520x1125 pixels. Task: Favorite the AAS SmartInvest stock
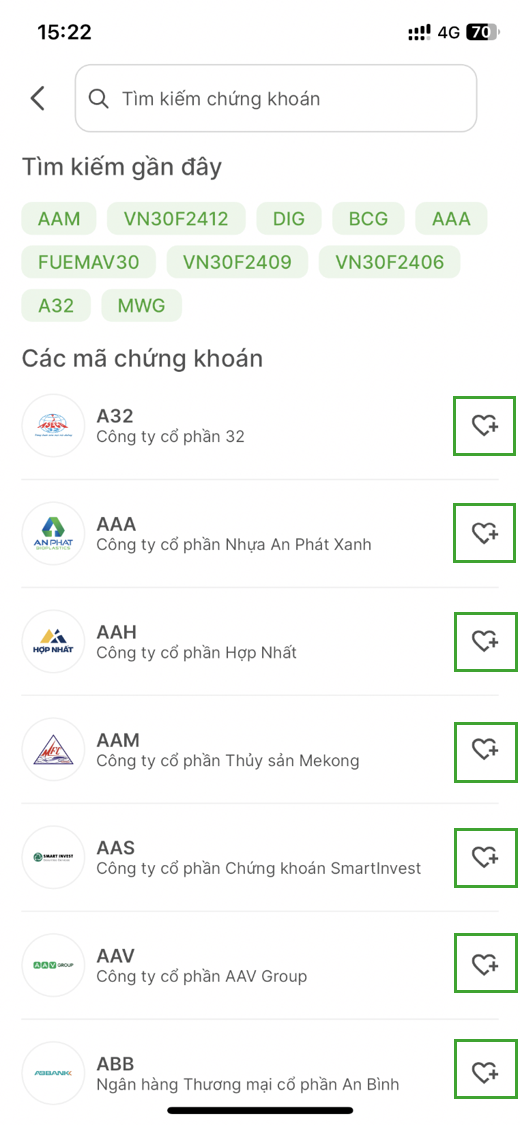click(x=485, y=857)
